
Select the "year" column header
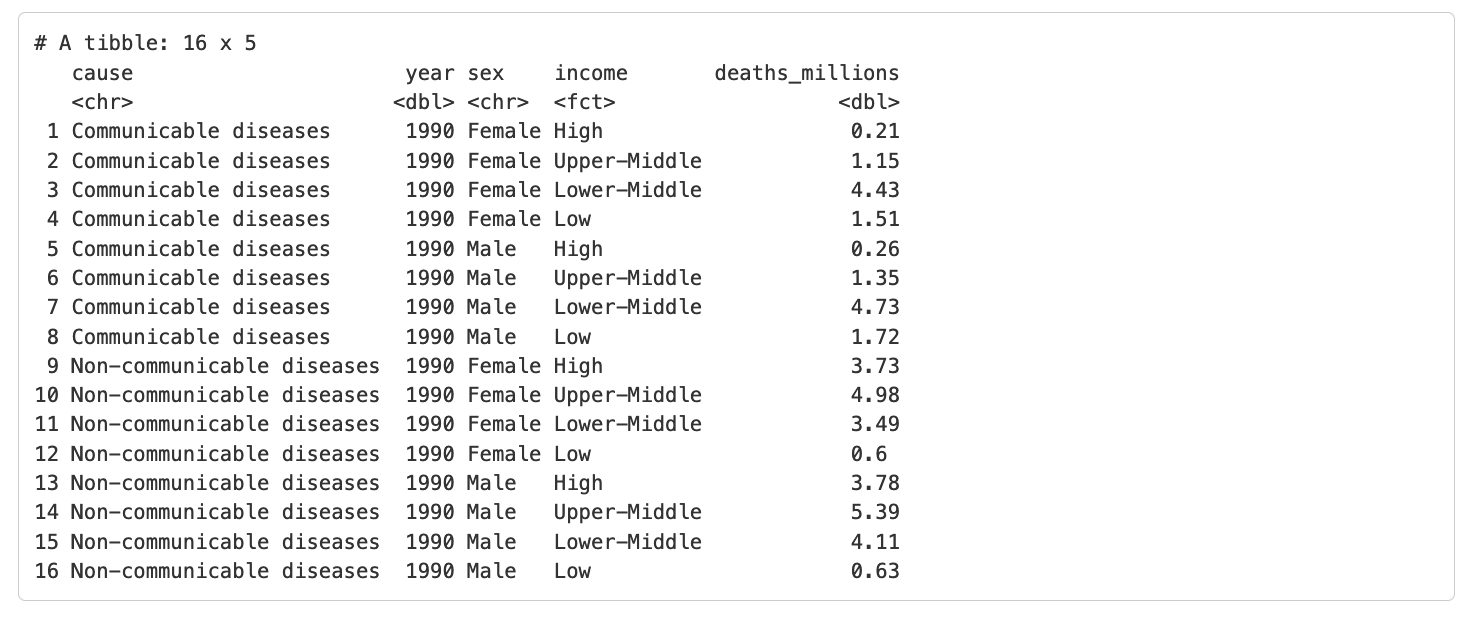(430, 73)
